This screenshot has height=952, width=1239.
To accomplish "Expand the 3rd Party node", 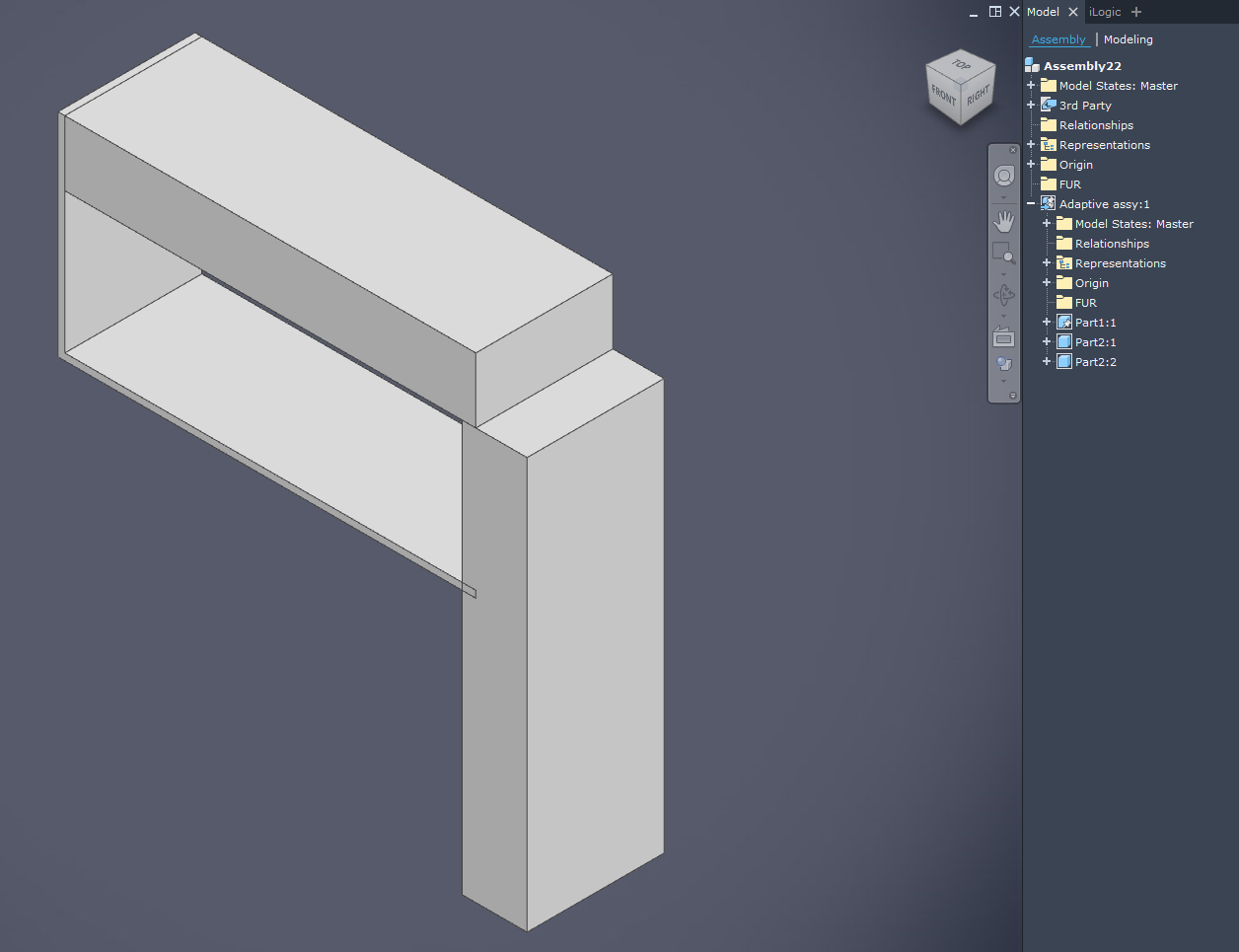I will point(1031,105).
